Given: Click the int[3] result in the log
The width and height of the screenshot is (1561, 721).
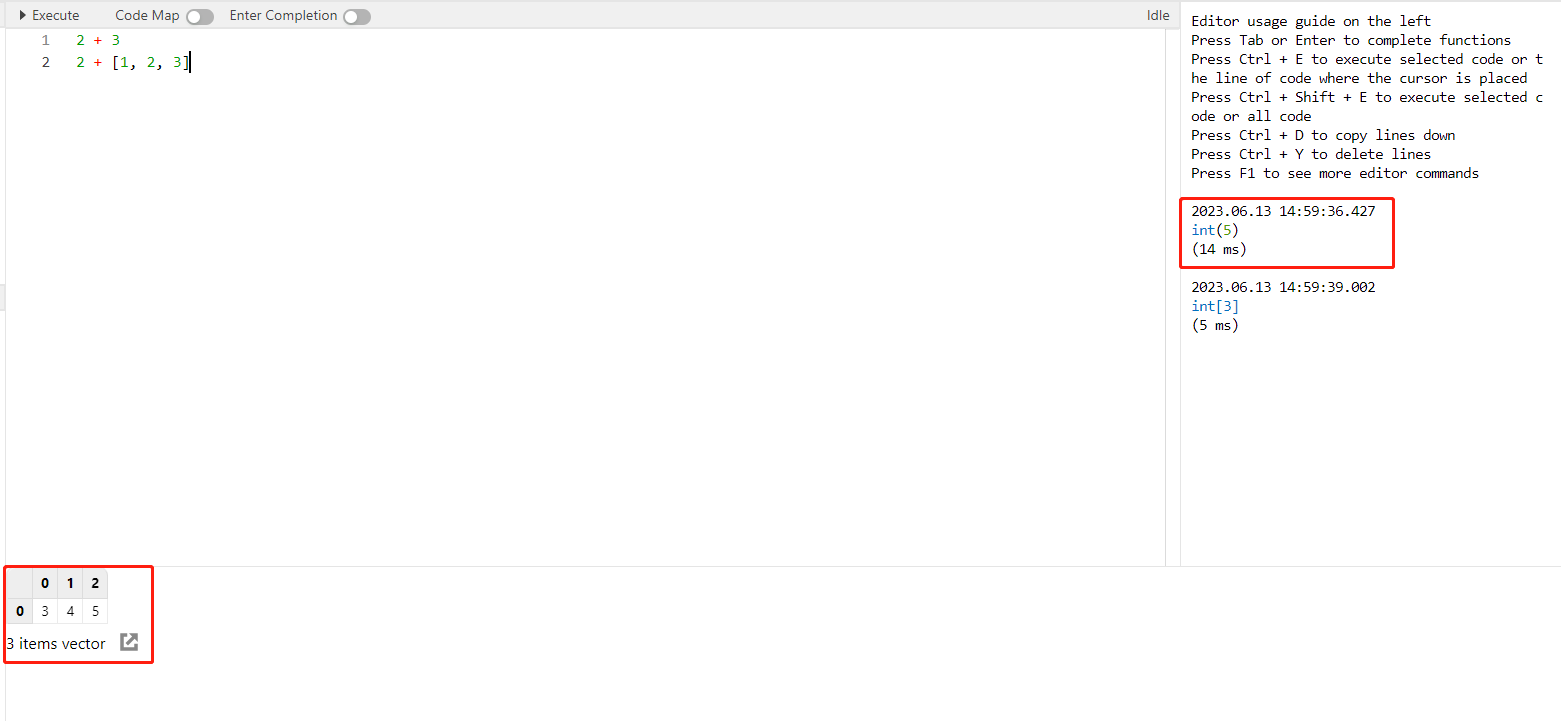Looking at the screenshot, I should (x=1214, y=306).
